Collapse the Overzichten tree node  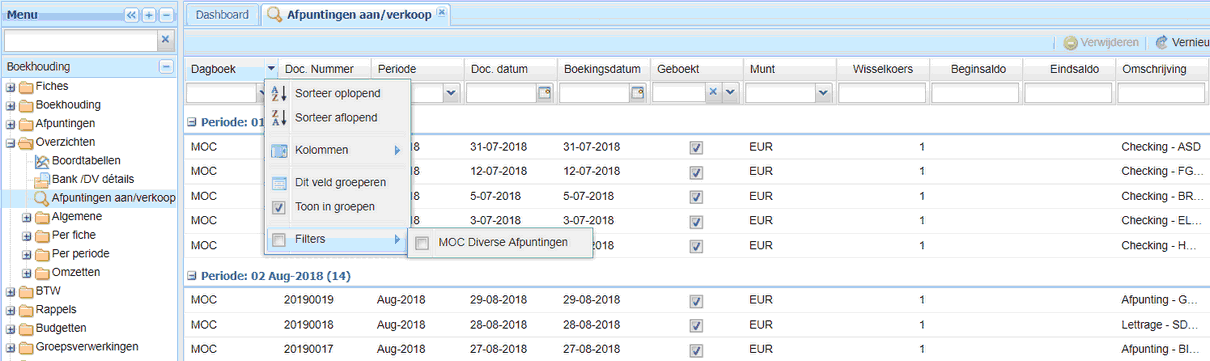[10, 142]
